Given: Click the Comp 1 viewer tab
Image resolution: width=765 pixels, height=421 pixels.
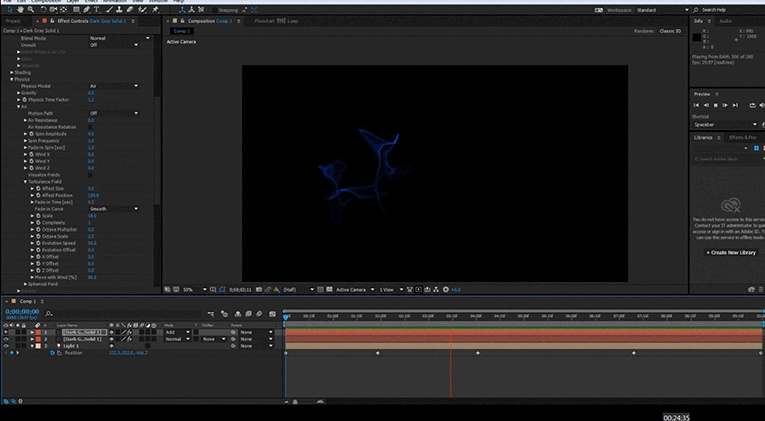Looking at the screenshot, I should pos(181,31).
